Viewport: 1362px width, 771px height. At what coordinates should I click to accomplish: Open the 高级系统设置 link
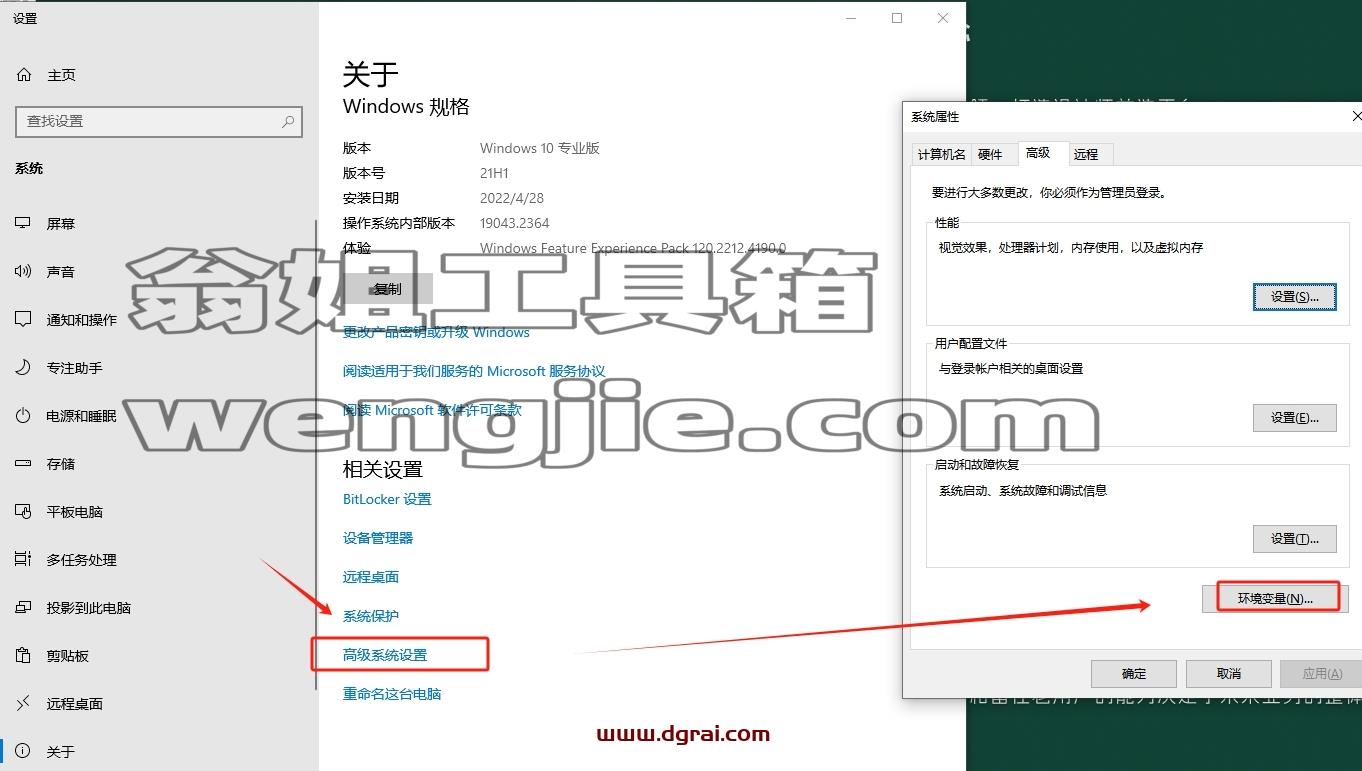[385, 655]
